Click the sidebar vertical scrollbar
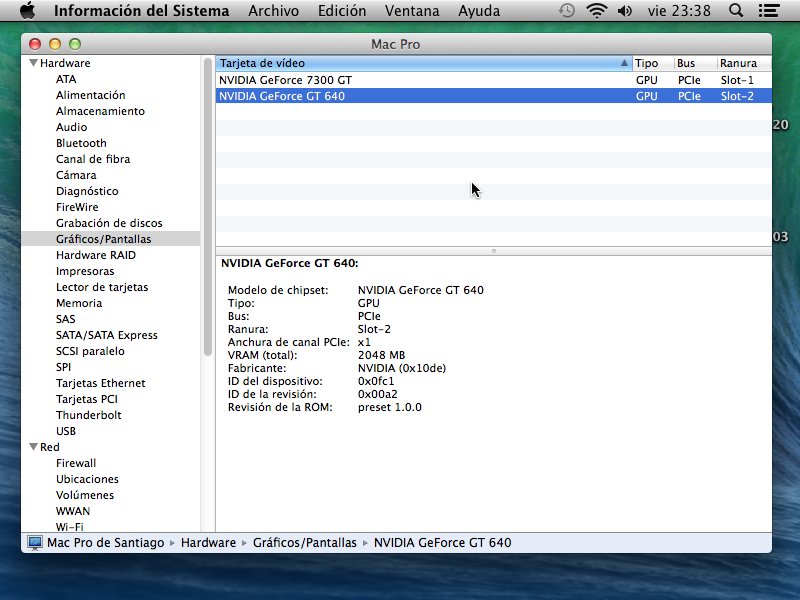The width and height of the screenshot is (800, 600). (x=208, y=207)
